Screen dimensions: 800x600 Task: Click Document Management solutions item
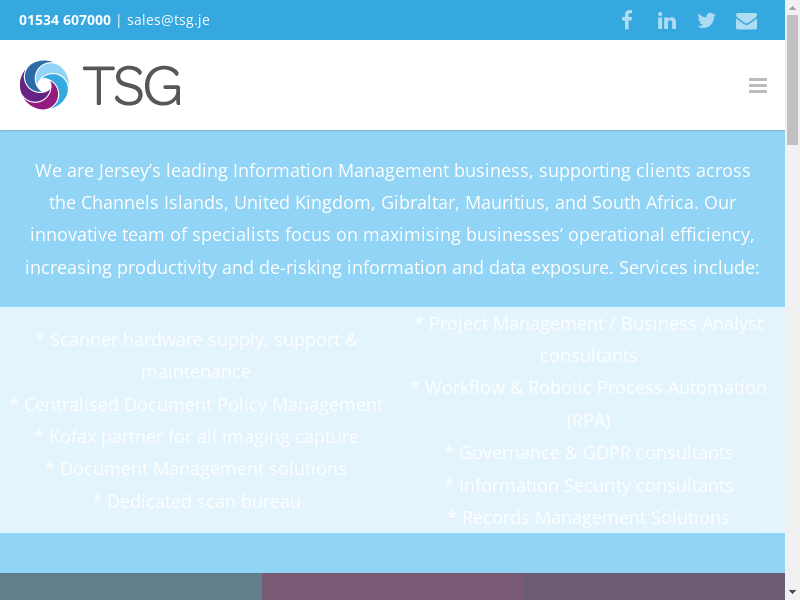coord(196,469)
